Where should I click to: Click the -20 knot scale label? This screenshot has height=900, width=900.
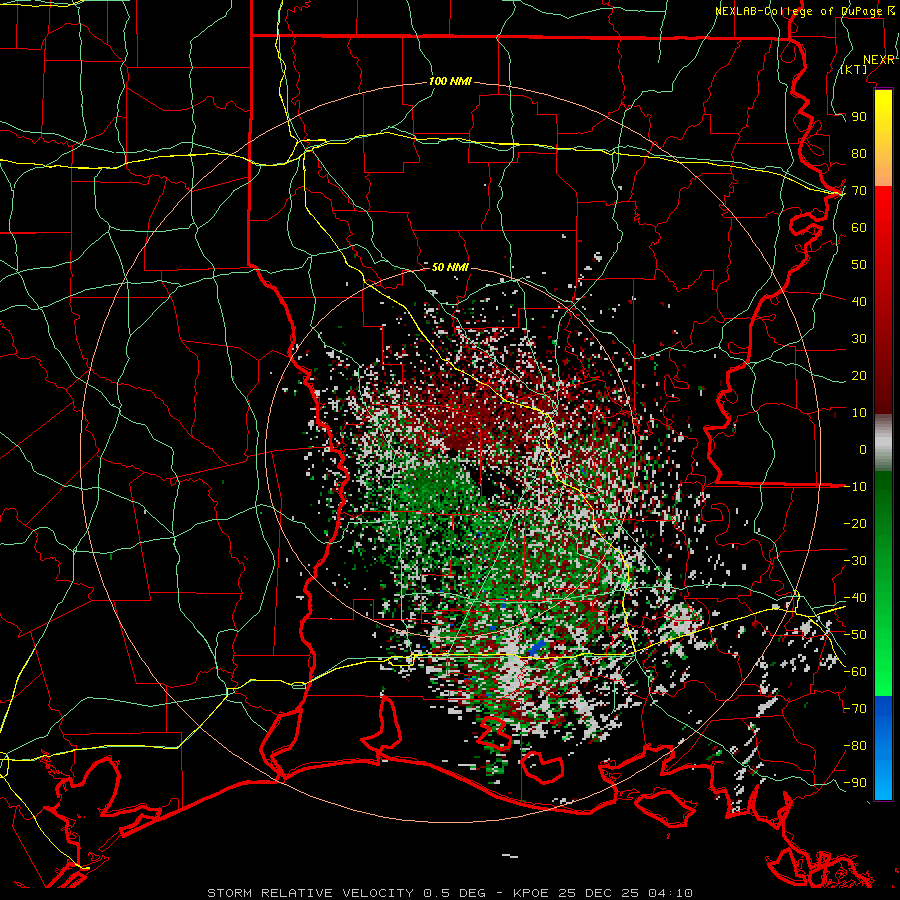[x=855, y=523]
